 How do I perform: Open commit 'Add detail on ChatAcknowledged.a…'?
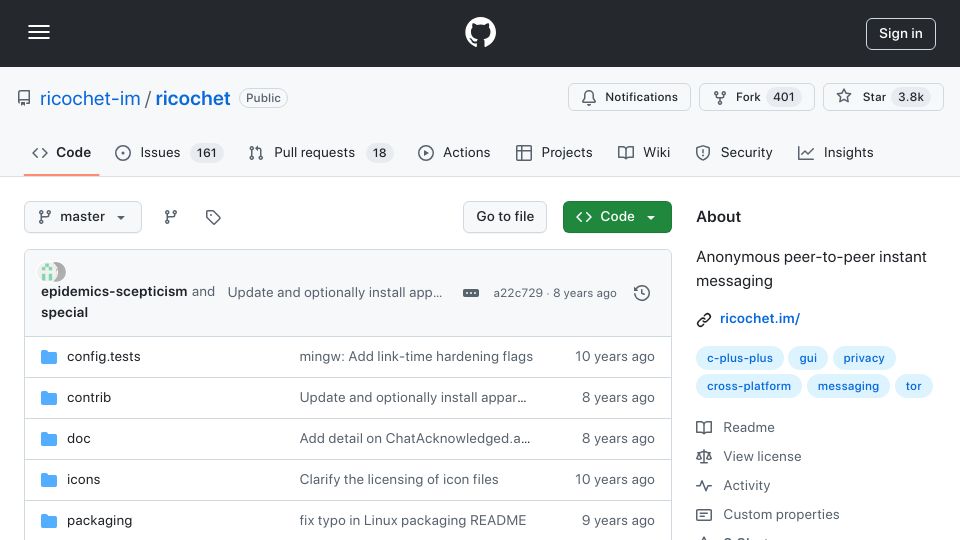tap(414, 438)
